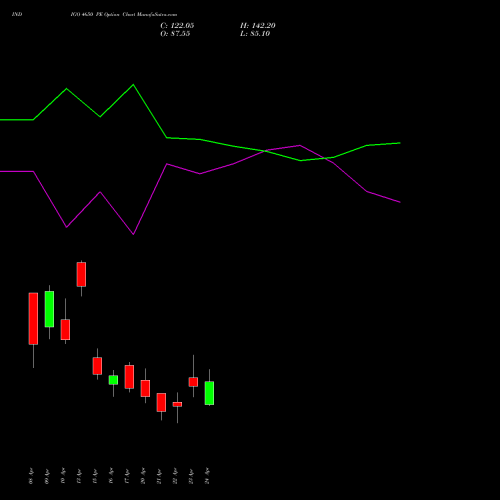
Task: Click the '21 Apr' date axis label
Action: (159, 476)
